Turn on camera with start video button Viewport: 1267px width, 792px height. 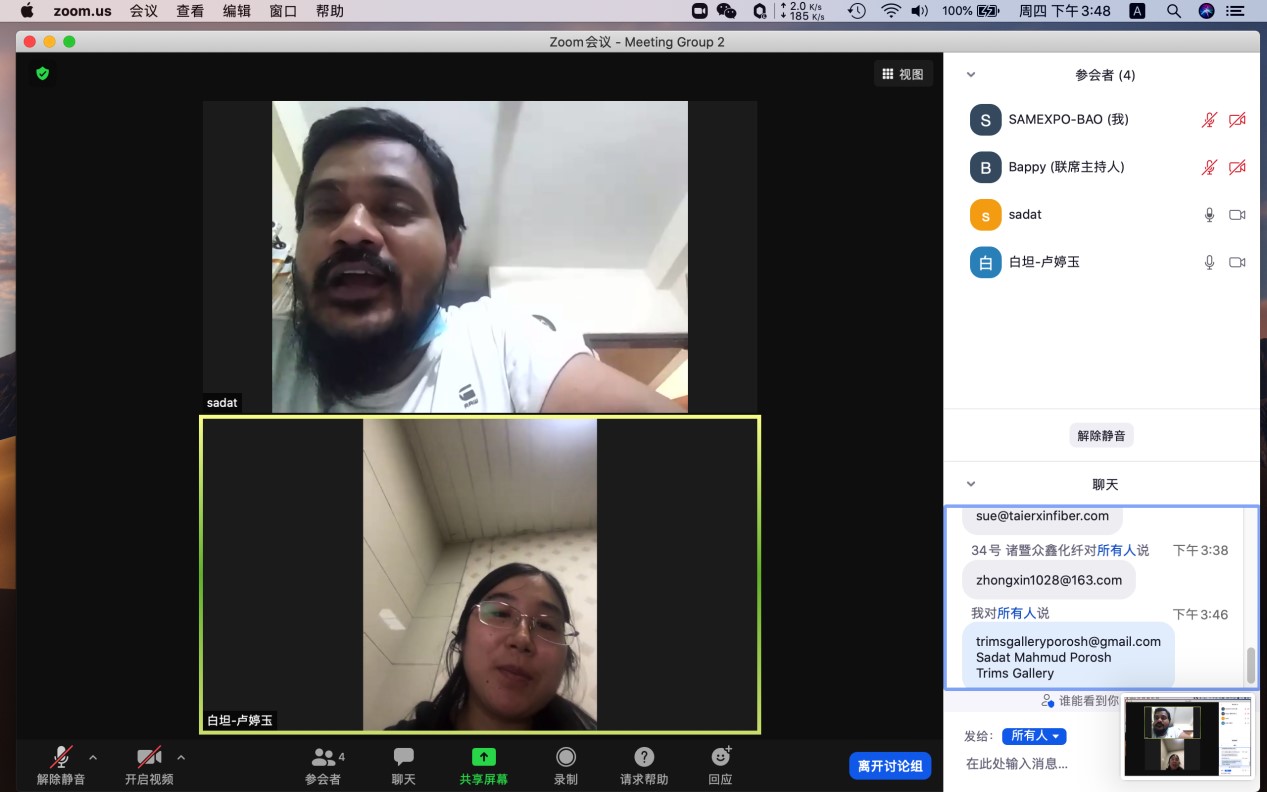click(x=149, y=758)
